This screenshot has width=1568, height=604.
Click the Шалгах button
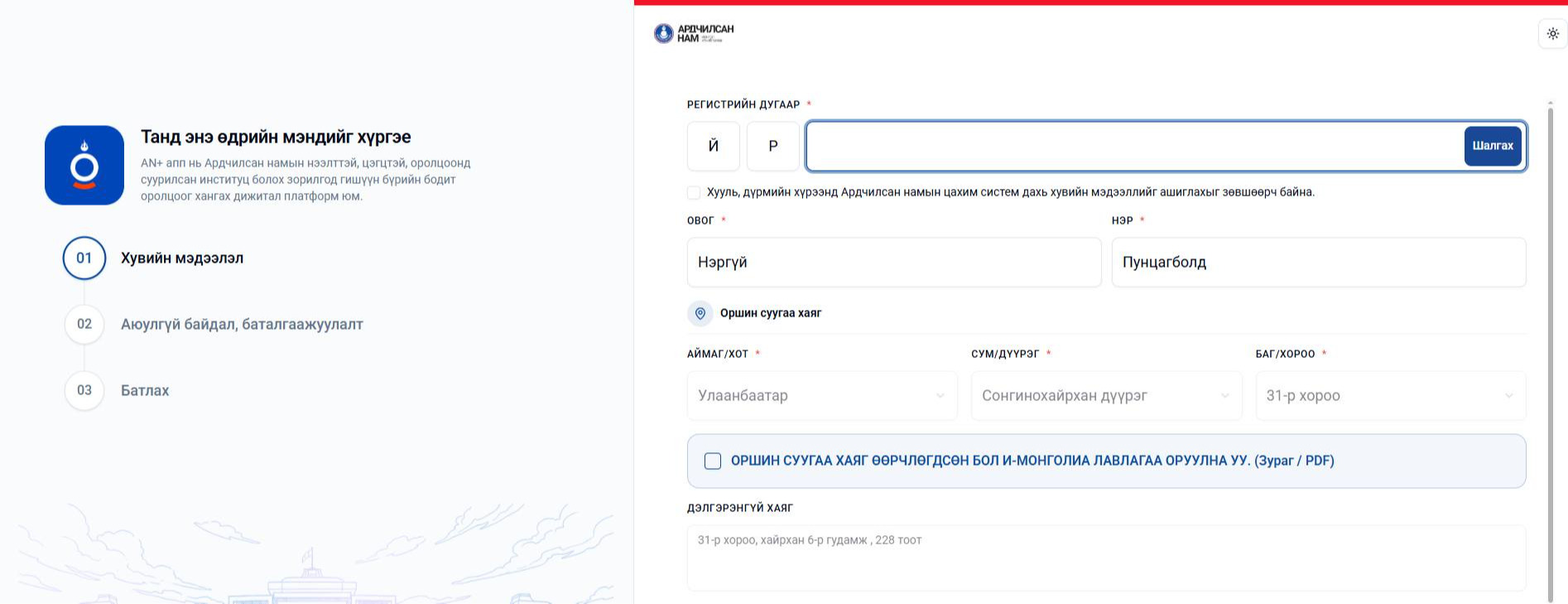tap(1493, 146)
